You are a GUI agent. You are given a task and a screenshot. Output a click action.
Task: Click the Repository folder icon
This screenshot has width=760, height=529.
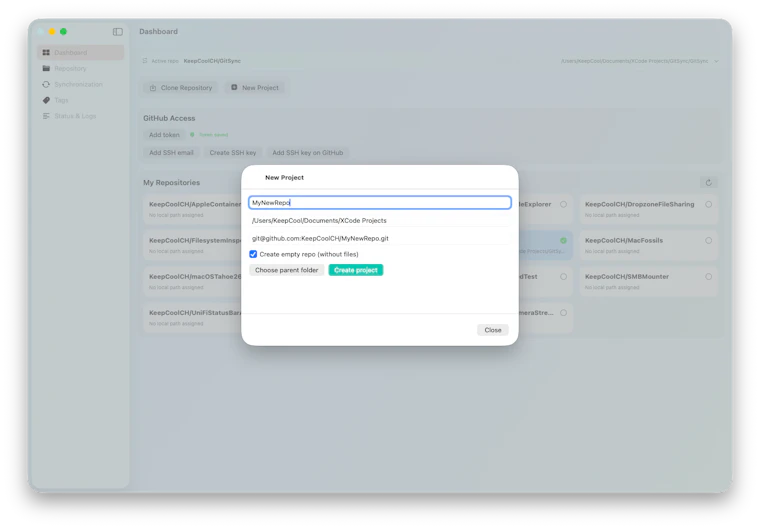pyautogui.click(x=46, y=68)
